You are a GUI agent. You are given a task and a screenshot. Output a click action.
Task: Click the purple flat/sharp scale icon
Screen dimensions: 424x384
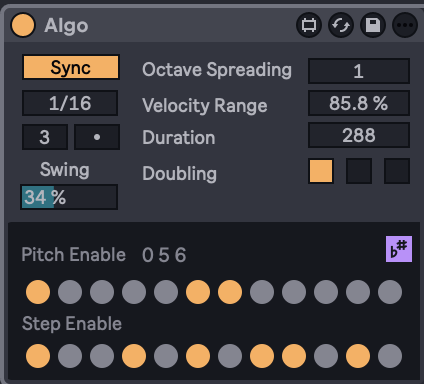click(399, 249)
